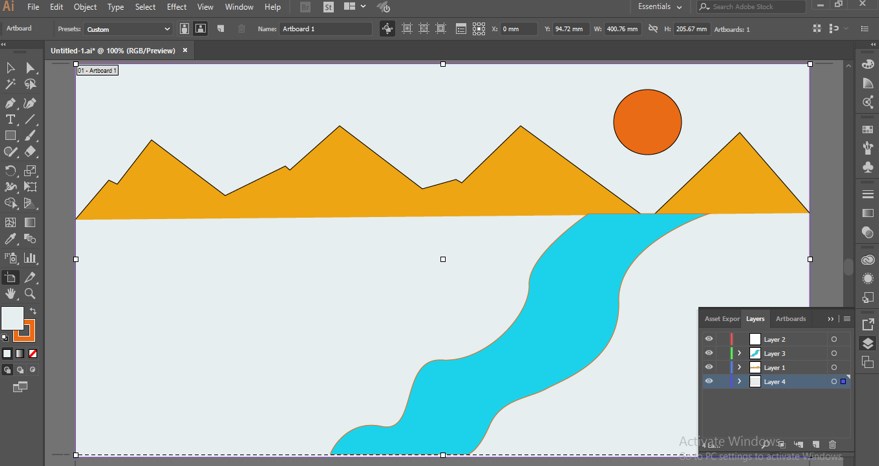
Task: Select the Symbol Sprayer tool
Action: tap(10, 258)
